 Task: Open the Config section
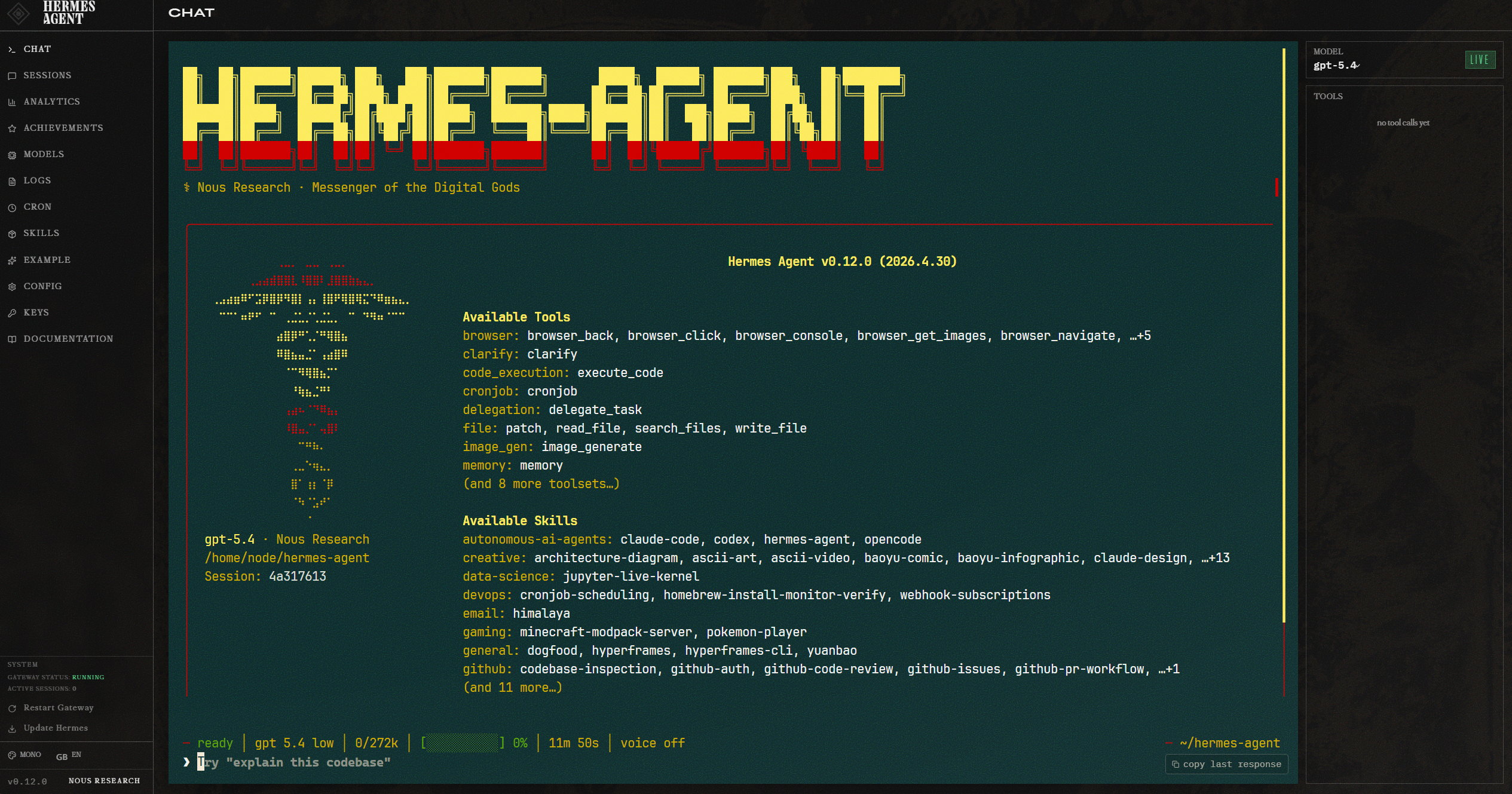[x=42, y=286]
